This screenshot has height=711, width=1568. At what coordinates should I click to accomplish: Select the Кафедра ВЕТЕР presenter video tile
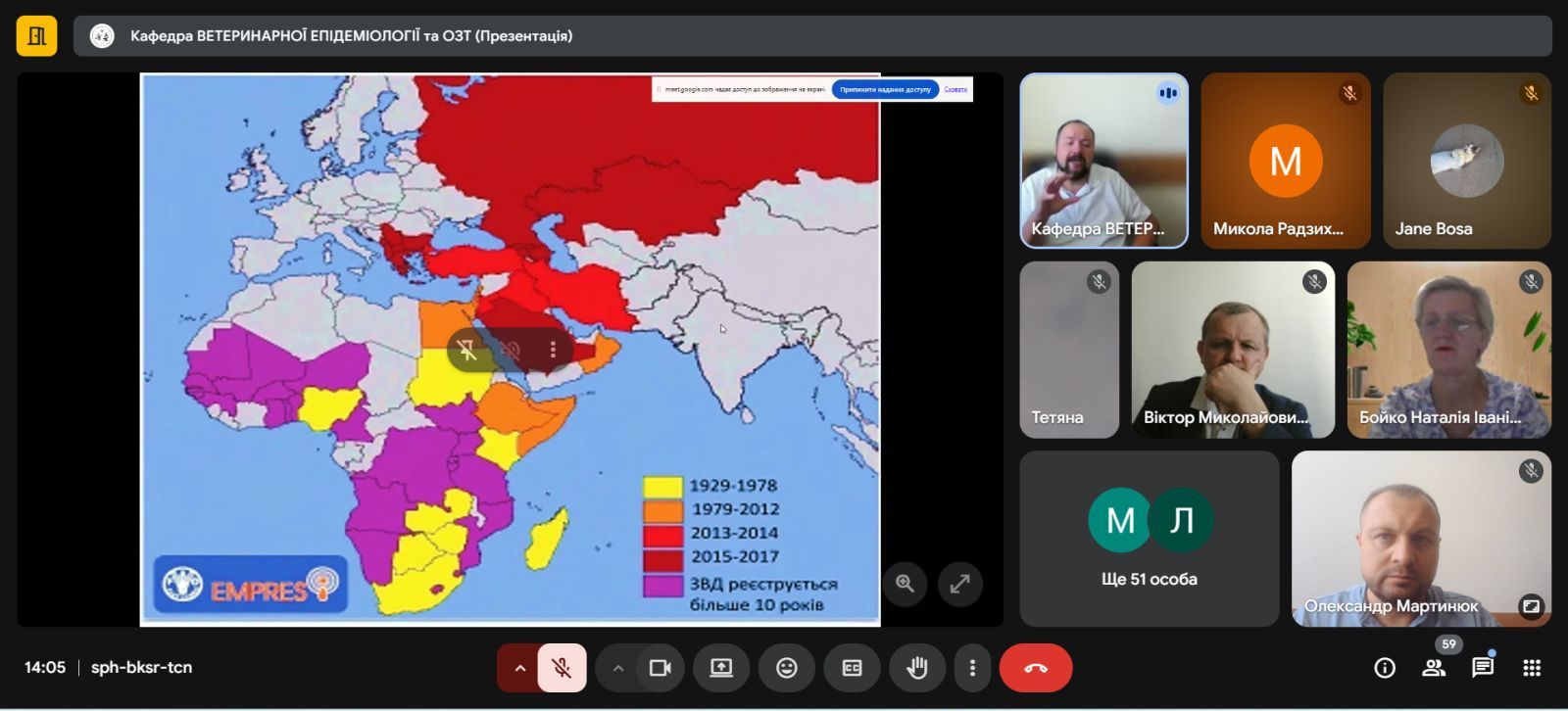point(1103,161)
